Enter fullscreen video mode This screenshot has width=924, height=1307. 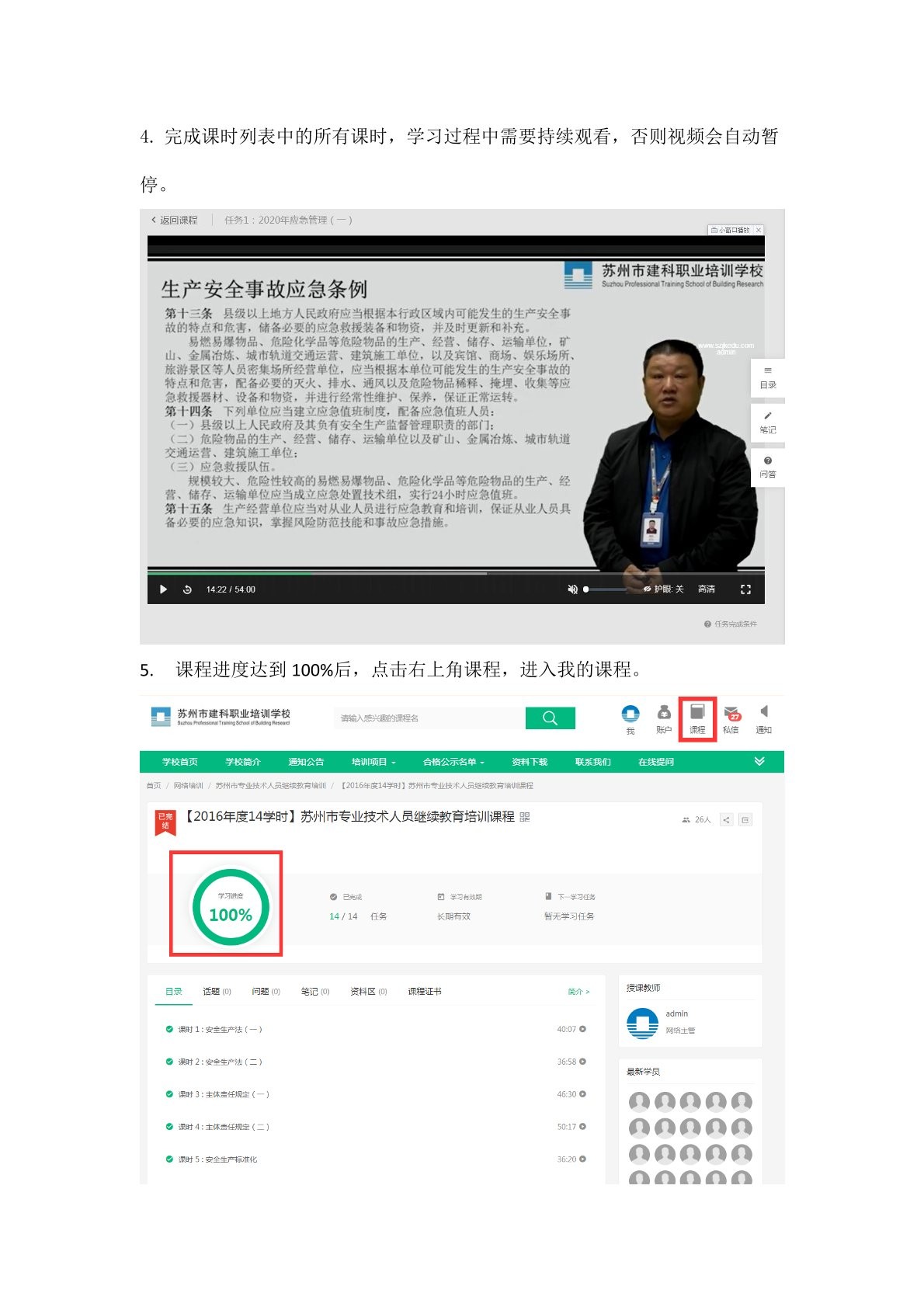point(745,589)
